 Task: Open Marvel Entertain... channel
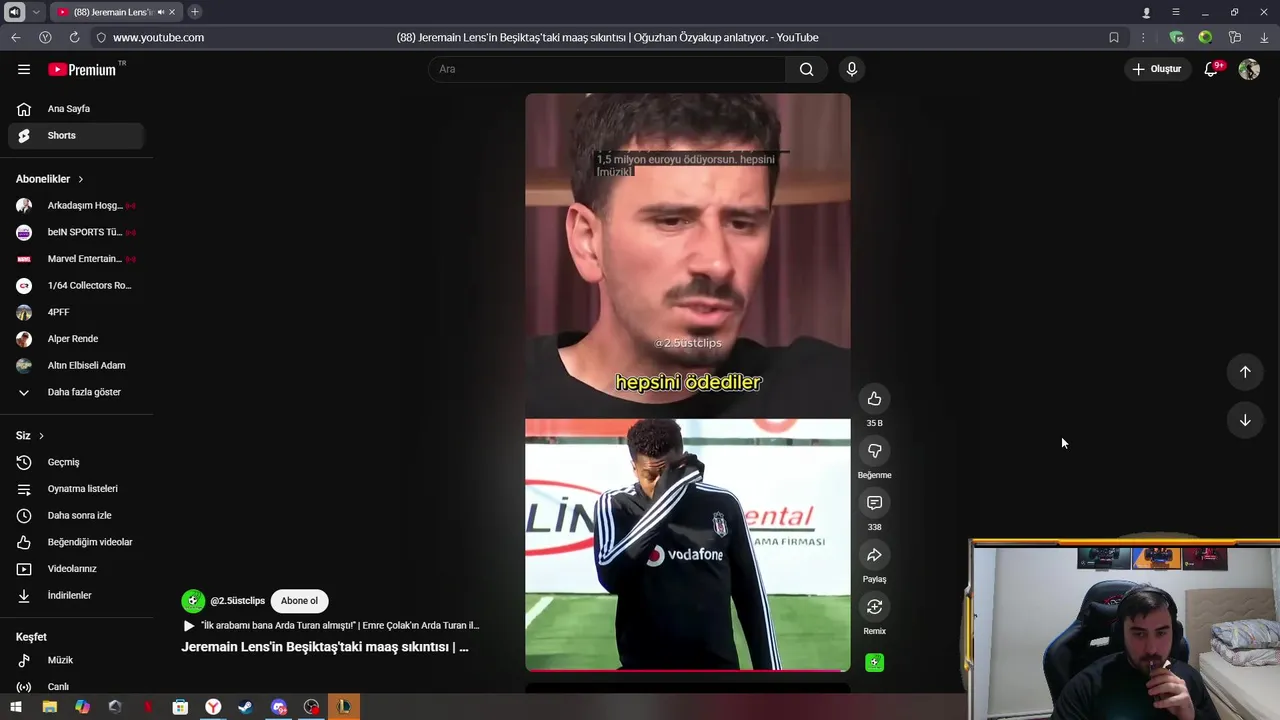[75, 259]
